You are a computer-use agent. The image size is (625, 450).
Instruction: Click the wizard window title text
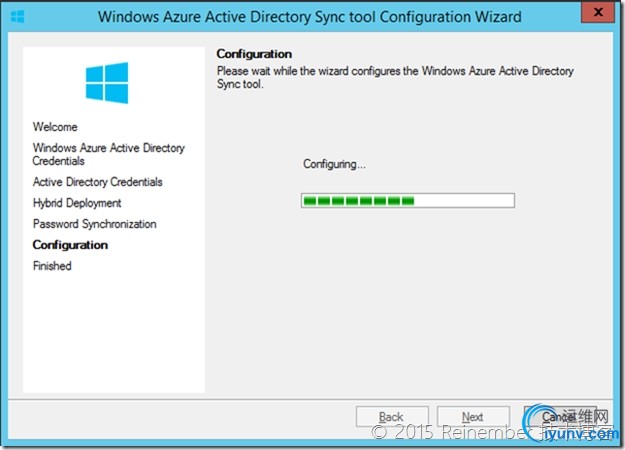point(310,17)
